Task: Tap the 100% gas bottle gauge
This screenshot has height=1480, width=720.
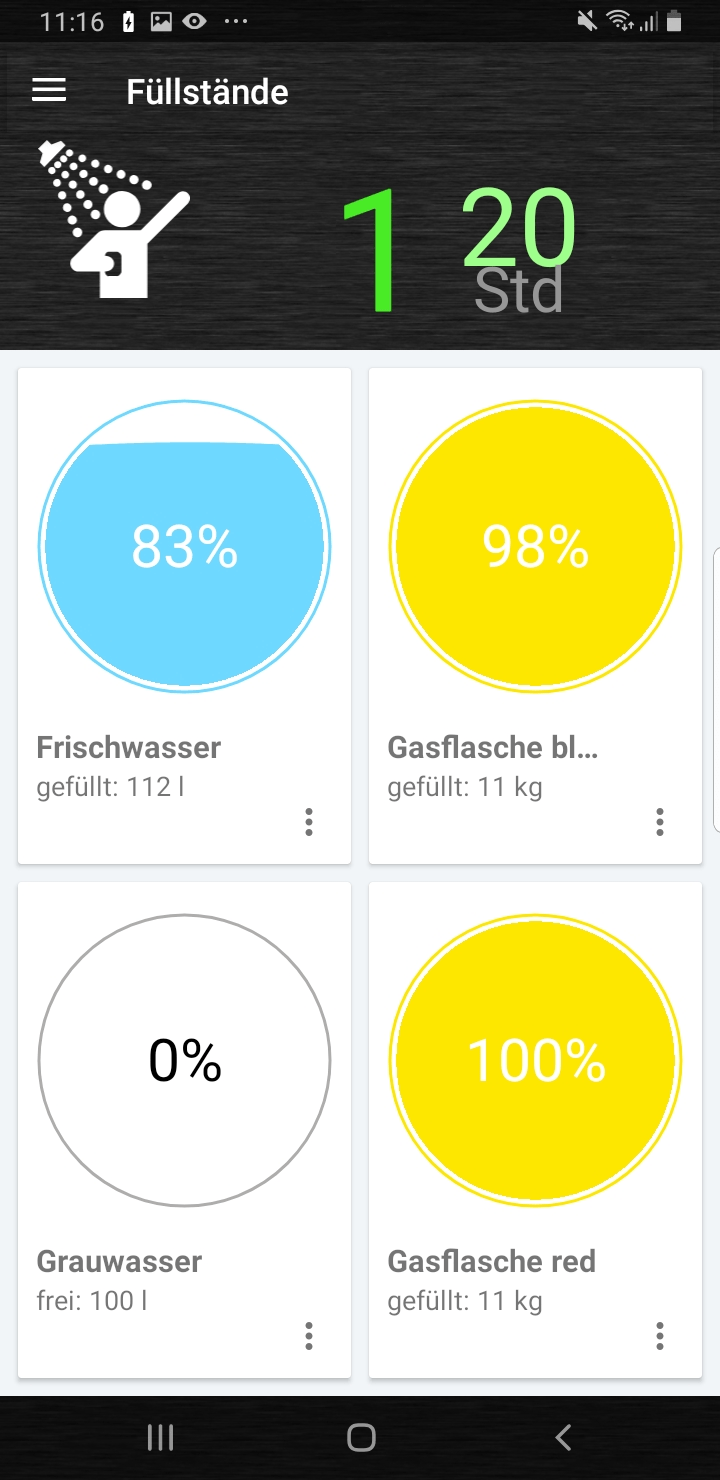Action: (x=535, y=1060)
